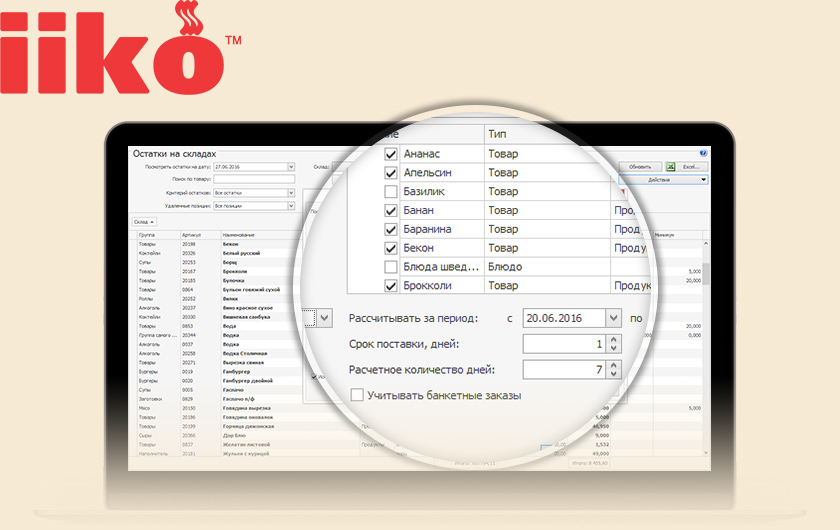840x530 pixels.
Task: Increase Срок поставки days with up arrow
Action: pyautogui.click(x=614, y=339)
